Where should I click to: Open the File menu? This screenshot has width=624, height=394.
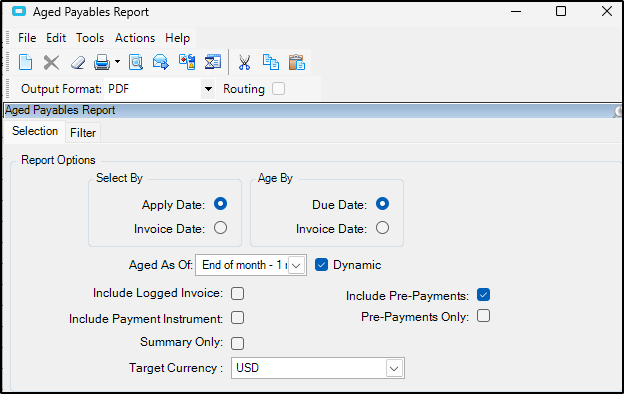[x=27, y=38]
